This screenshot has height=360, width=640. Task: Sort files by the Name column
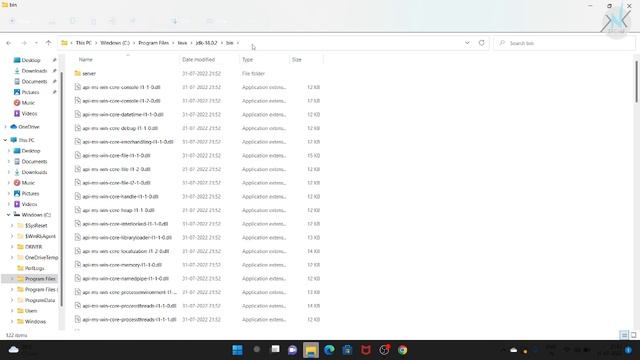tap(86, 60)
